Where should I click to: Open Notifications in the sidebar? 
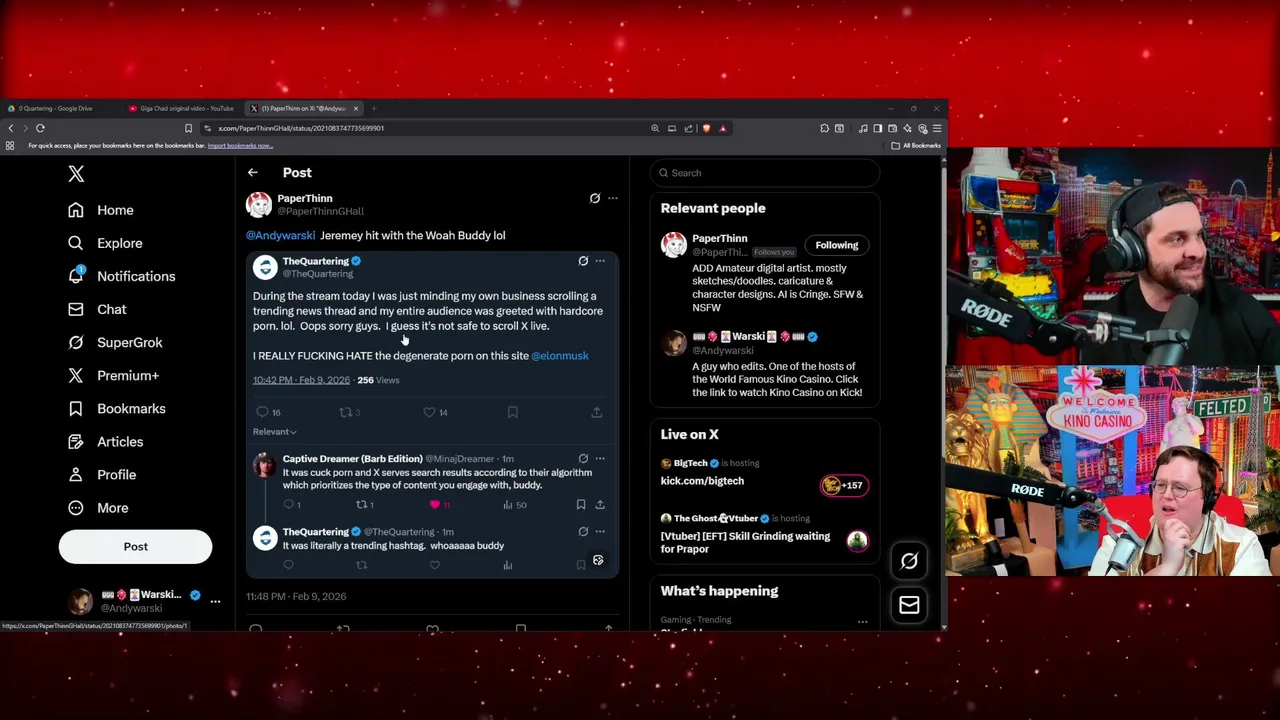[x=121, y=276]
